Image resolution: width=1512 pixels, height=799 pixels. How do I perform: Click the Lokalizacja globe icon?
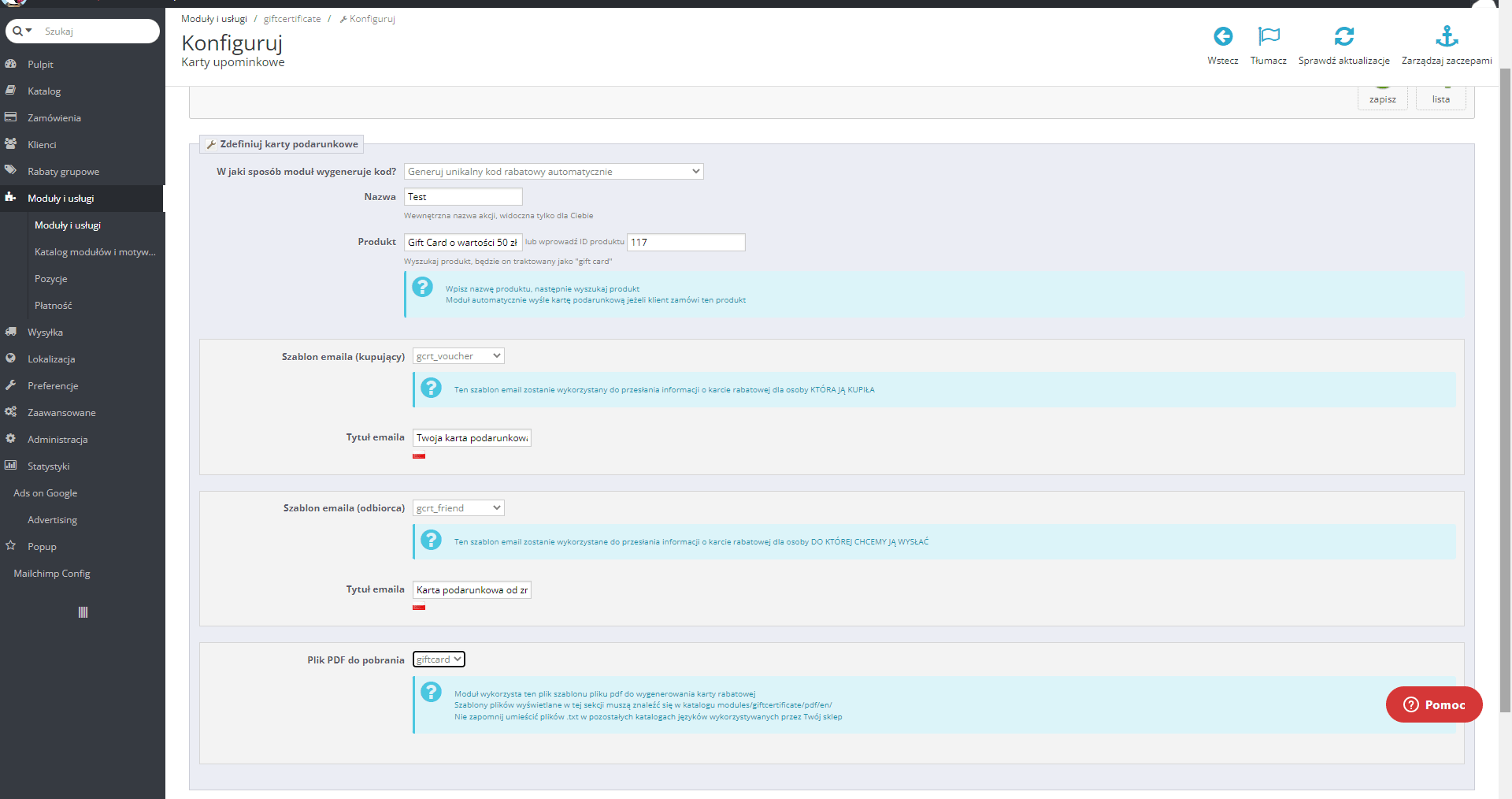tap(11, 359)
